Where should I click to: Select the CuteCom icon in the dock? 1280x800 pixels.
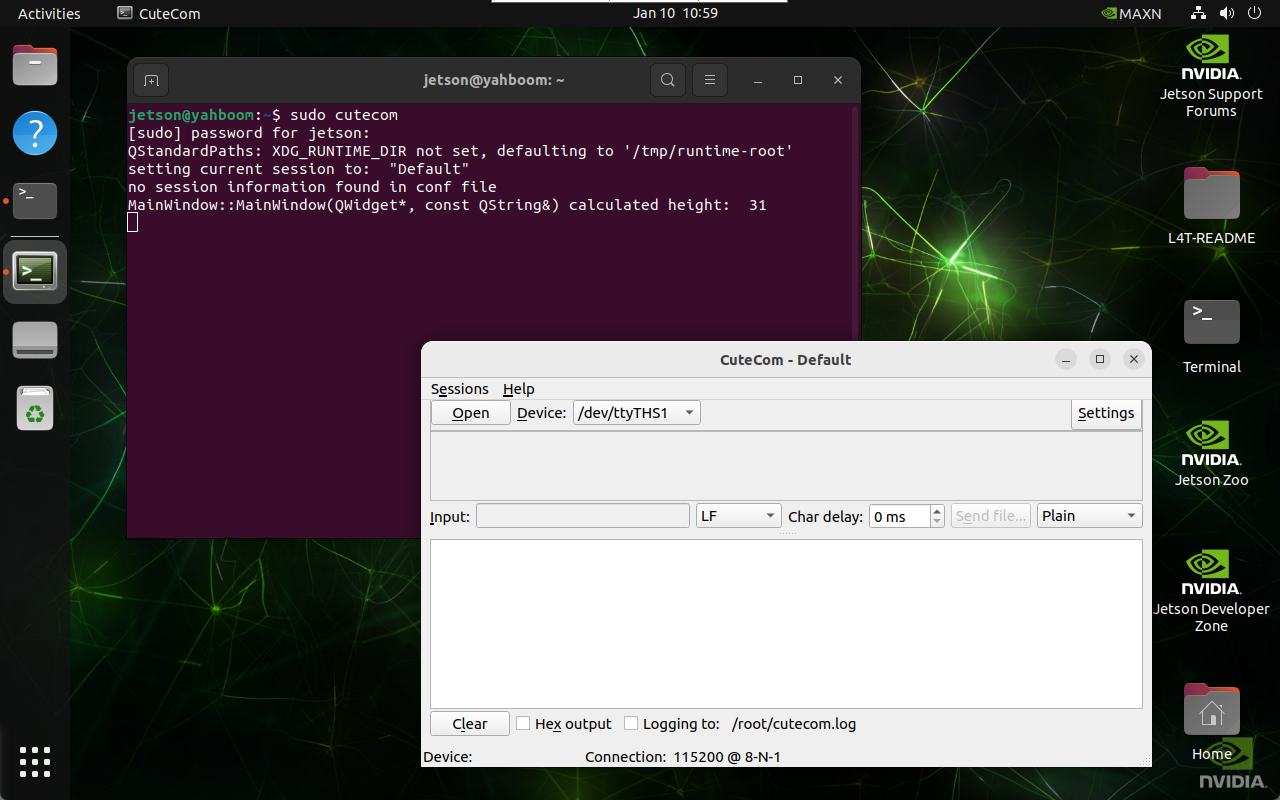point(35,271)
